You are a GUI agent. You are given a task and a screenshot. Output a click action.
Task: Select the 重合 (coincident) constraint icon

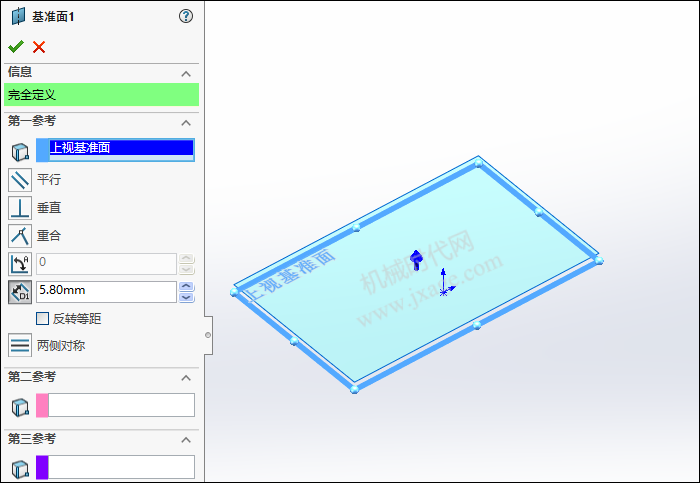click(20, 236)
